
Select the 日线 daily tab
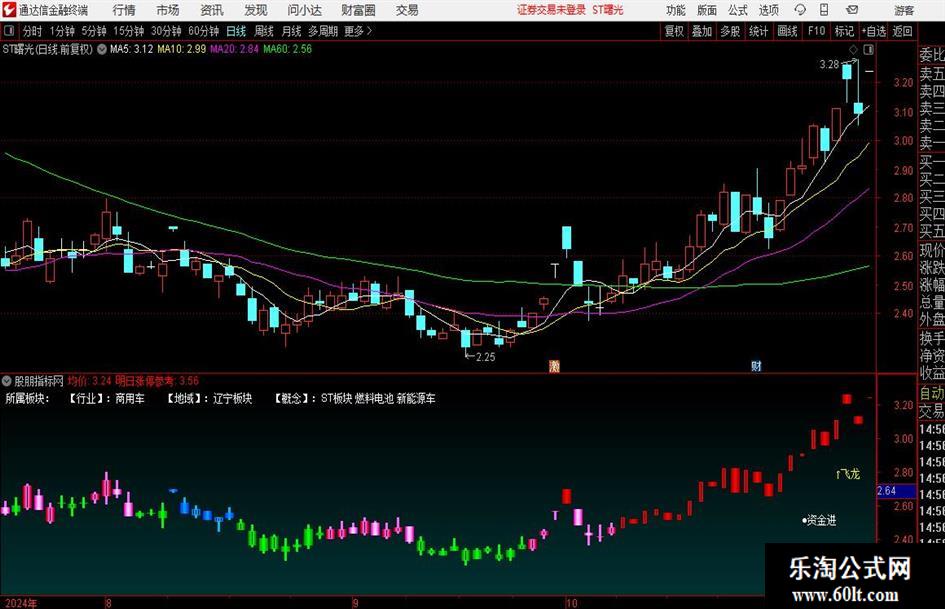(236, 31)
